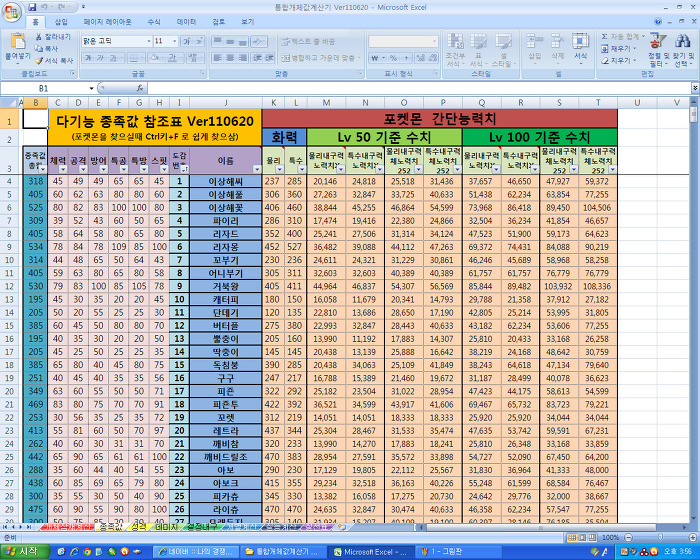This screenshot has height=560, width=700.
Task: Click the Name Box showing B1
Action: [45, 88]
